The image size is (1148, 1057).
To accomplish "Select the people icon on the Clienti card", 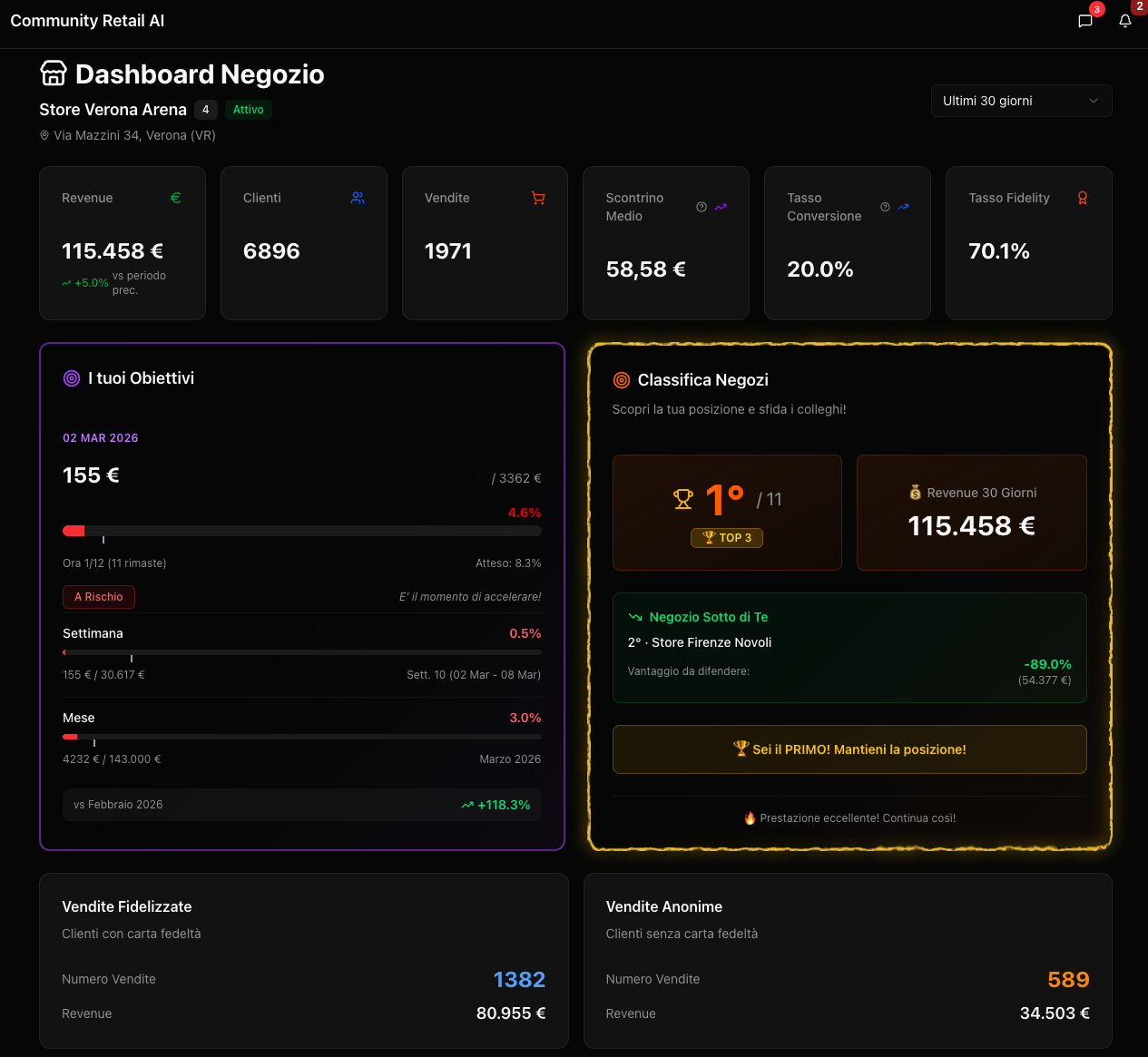I will (357, 197).
